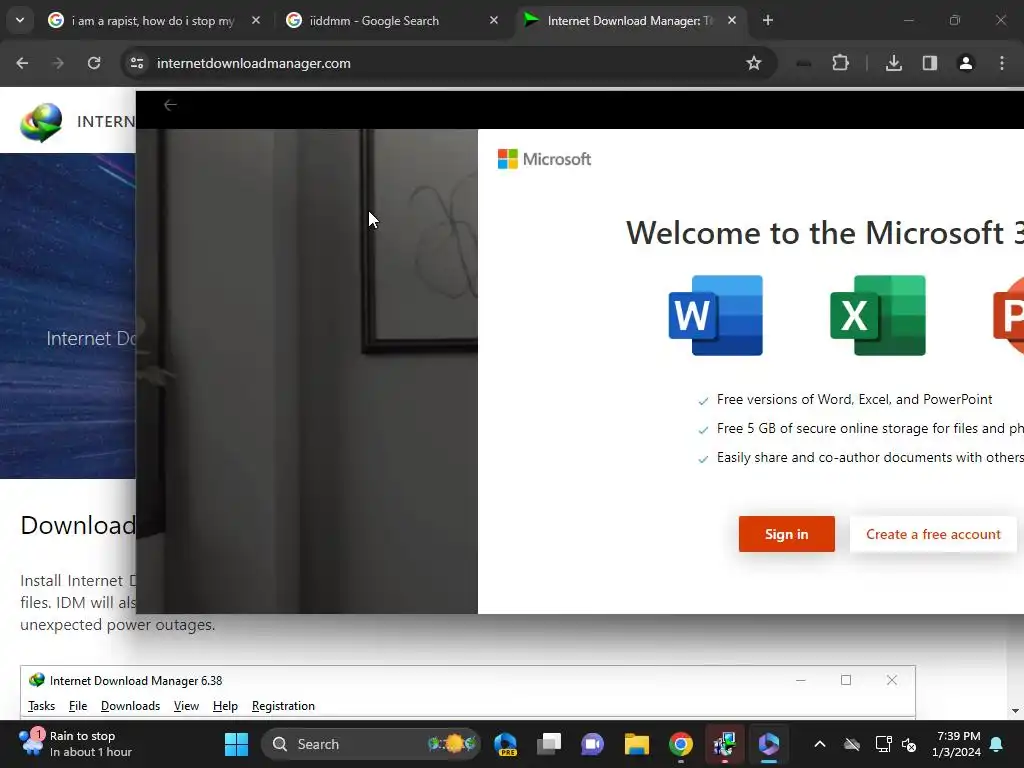Click the OneDrive tray icon
This screenshot has width=1024, height=768.
[x=852, y=744]
